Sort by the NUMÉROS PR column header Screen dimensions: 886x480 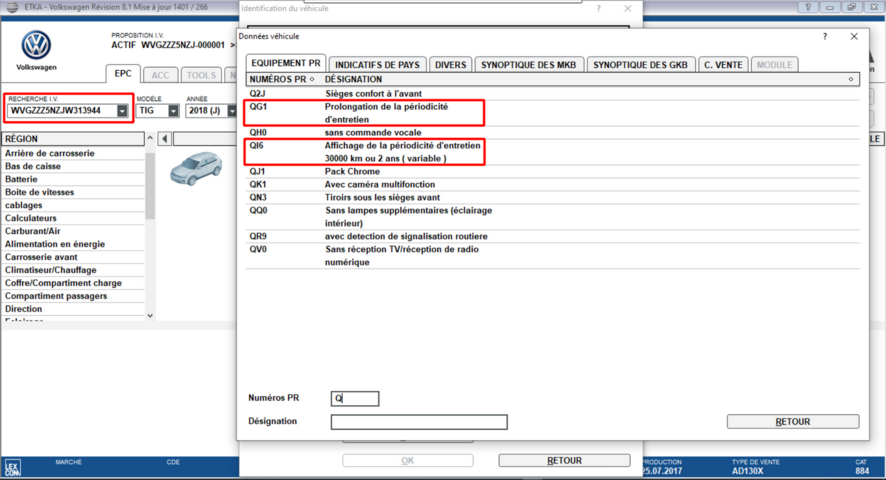(x=281, y=79)
